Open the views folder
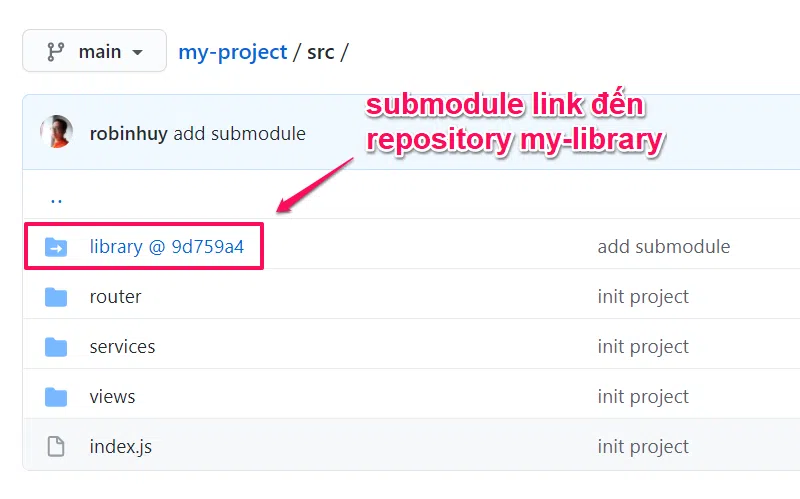Screen dimensions: 800x499 pos(112,396)
